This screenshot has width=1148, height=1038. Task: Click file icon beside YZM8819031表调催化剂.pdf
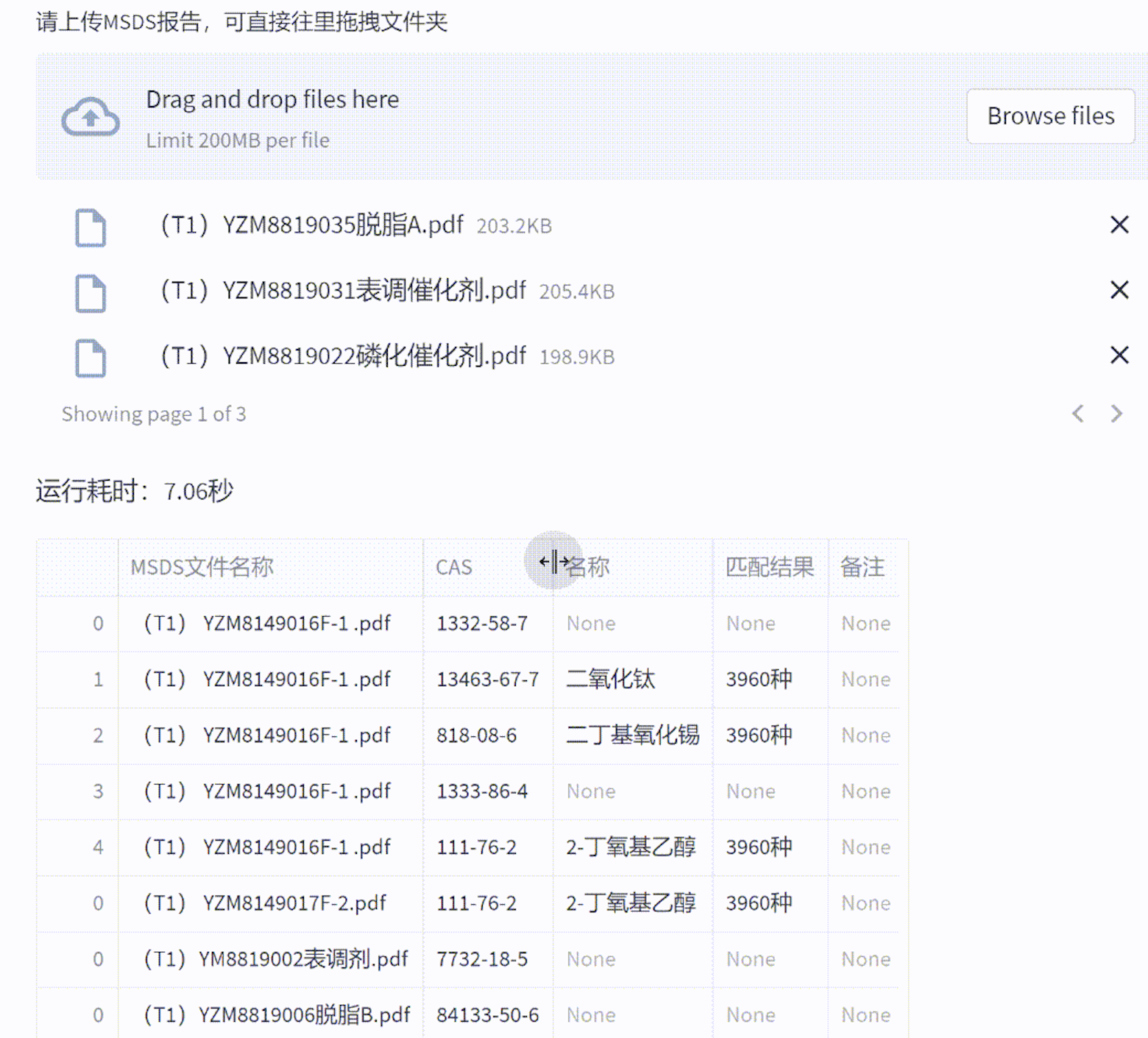click(91, 293)
